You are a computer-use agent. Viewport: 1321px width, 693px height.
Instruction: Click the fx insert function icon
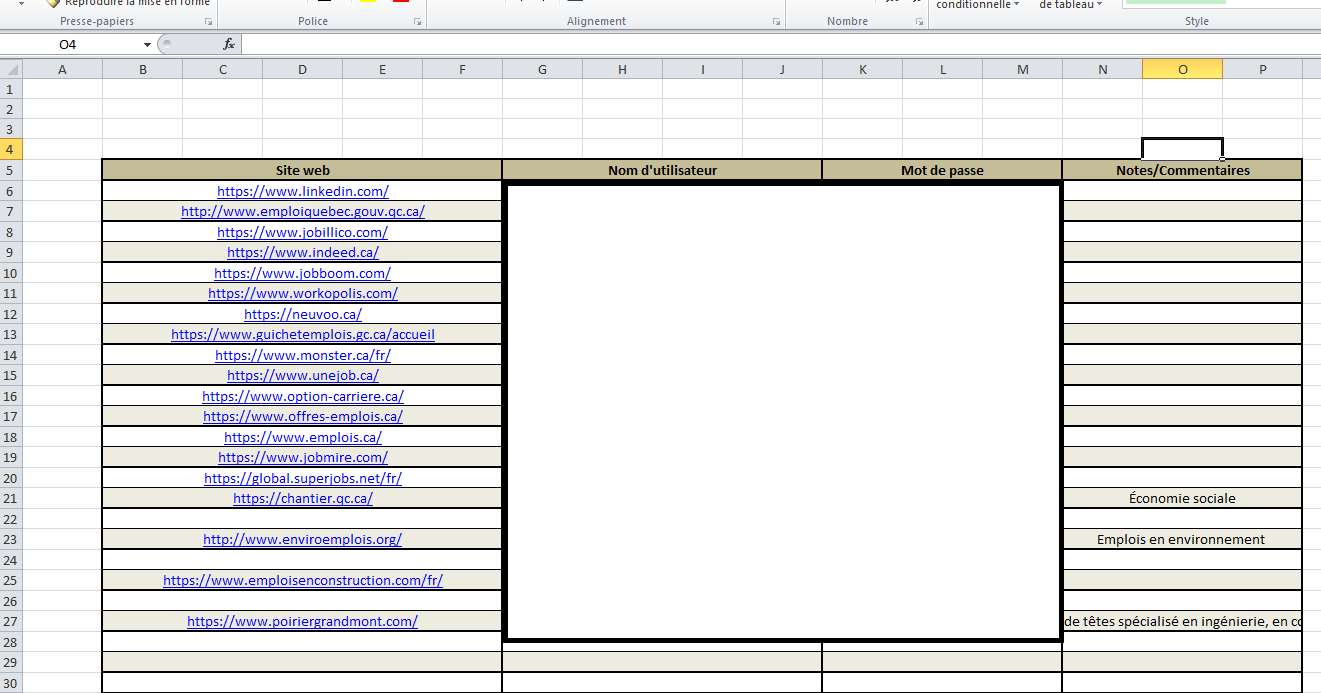(229, 44)
